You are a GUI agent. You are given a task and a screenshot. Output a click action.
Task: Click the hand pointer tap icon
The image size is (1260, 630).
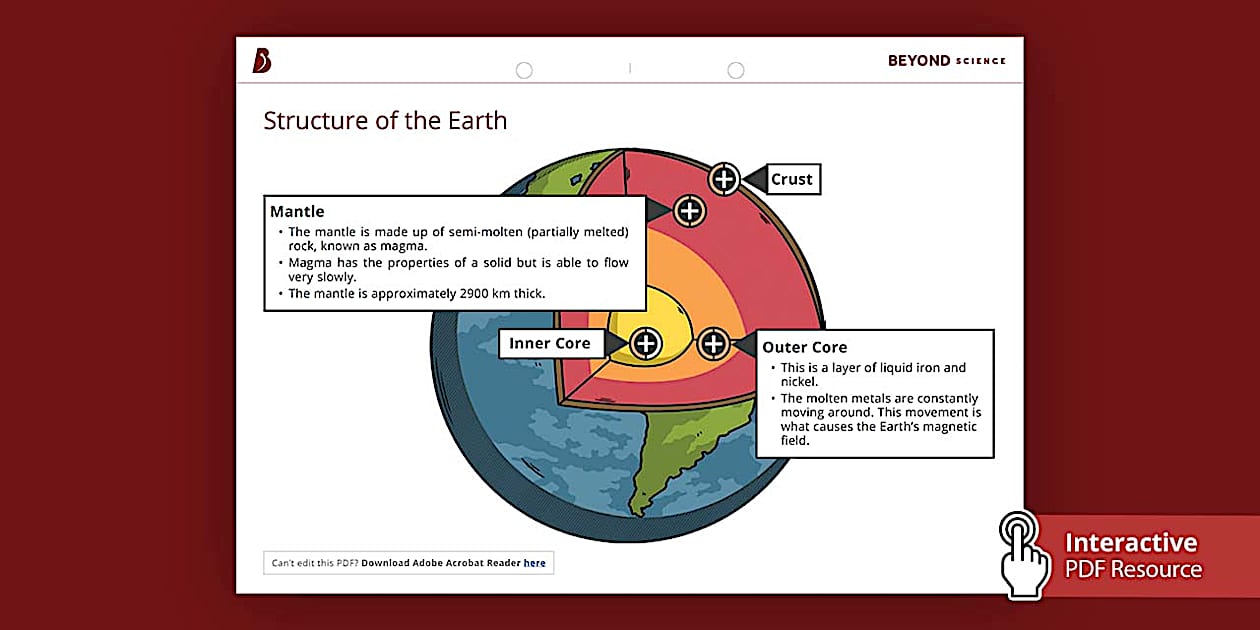pyautogui.click(x=1023, y=554)
